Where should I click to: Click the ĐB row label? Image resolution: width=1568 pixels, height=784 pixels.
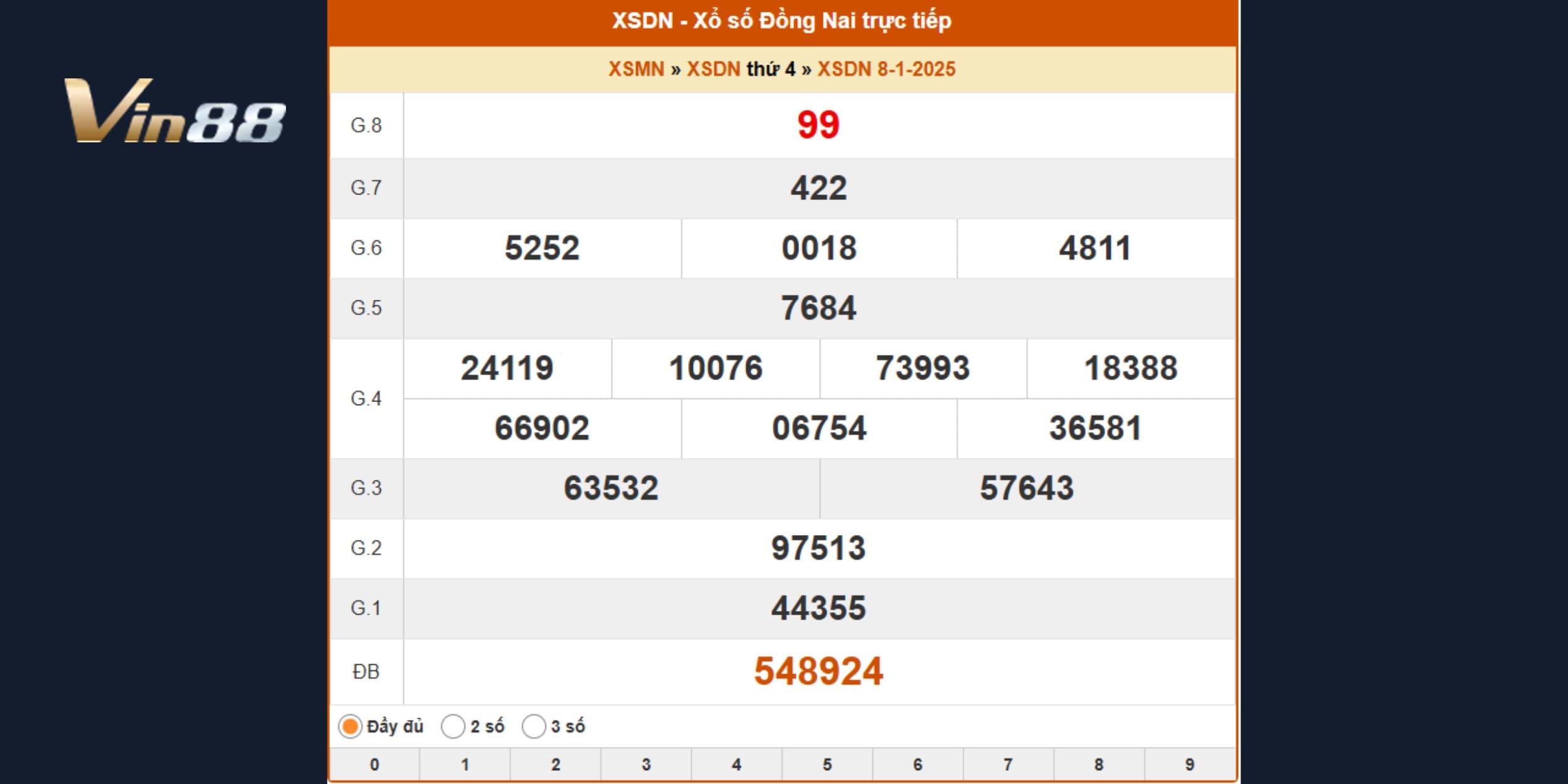point(366,672)
